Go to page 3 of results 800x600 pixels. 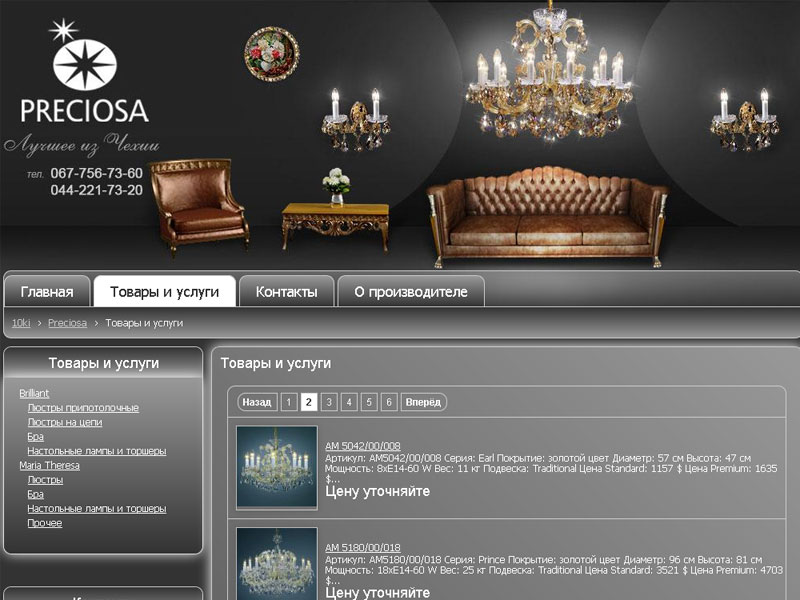(x=329, y=402)
